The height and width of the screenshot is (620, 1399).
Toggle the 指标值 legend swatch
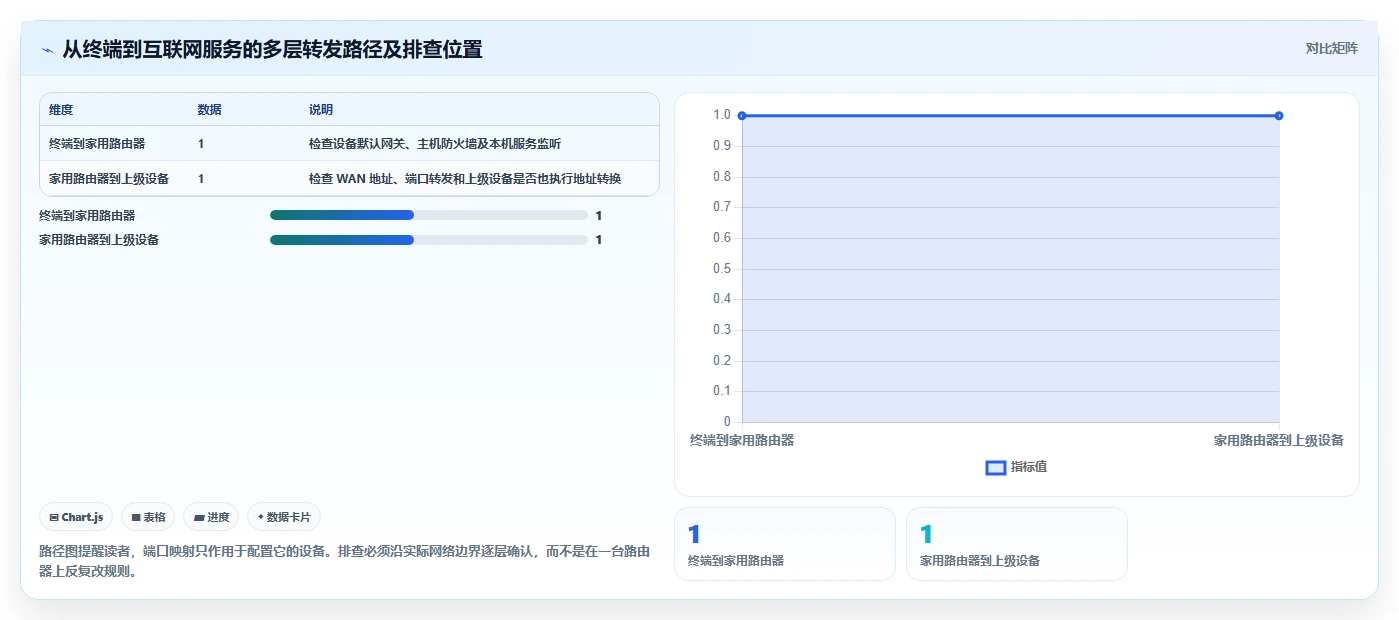996,467
